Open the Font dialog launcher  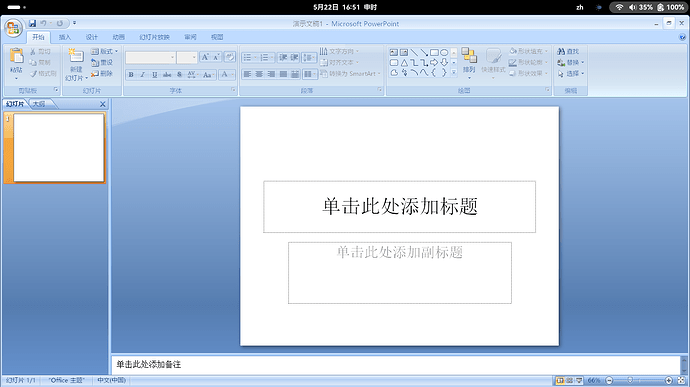233,90
